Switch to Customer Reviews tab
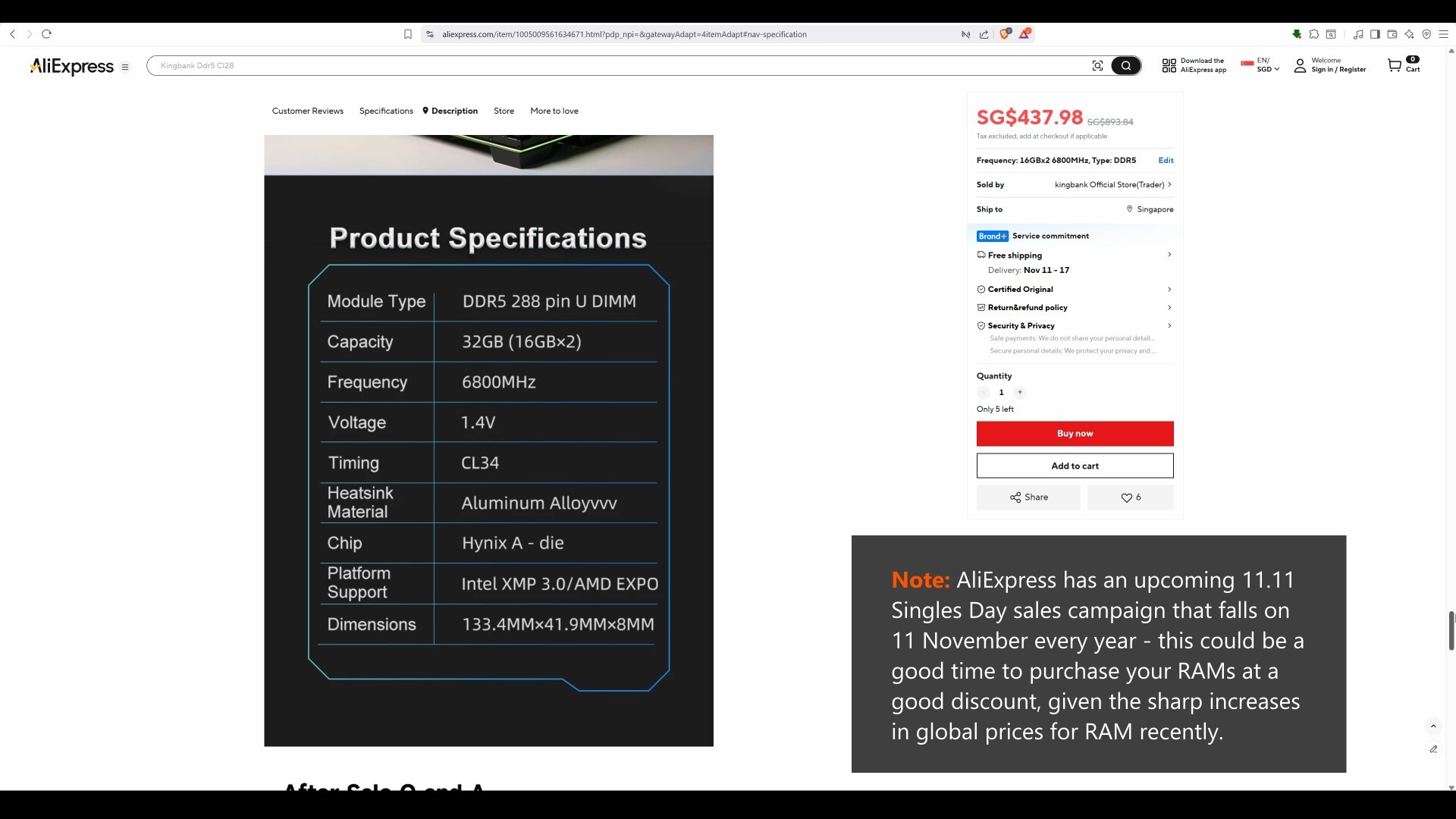 coord(307,111)
